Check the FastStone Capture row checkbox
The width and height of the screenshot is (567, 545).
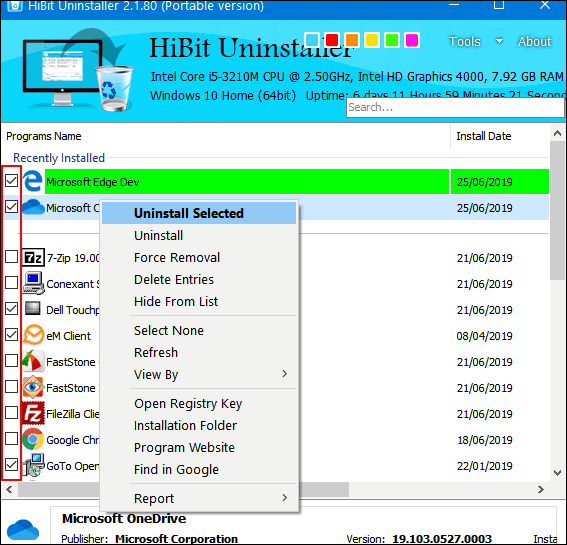coord(12,361)
